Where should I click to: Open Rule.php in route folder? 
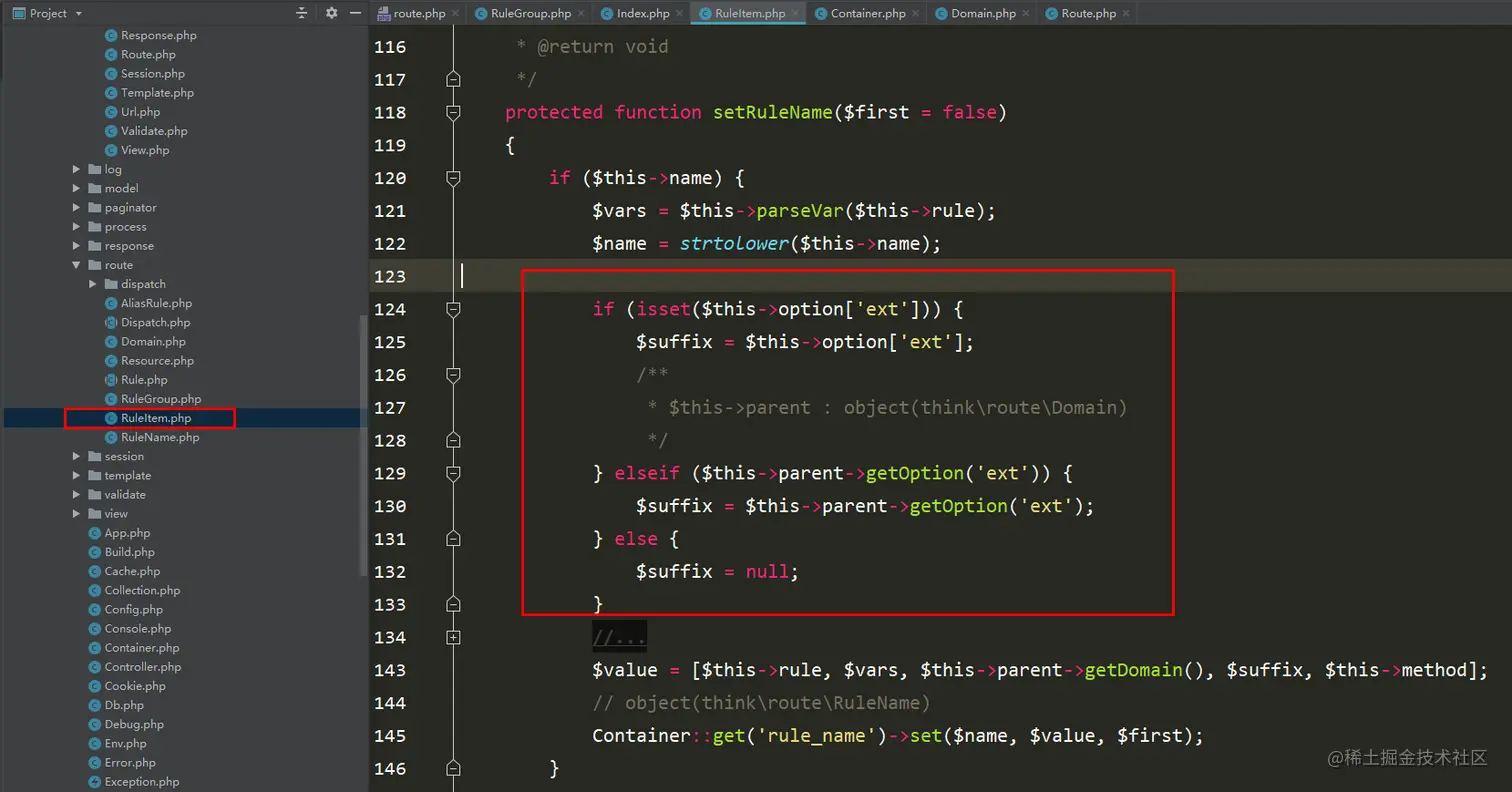[136, 379]
